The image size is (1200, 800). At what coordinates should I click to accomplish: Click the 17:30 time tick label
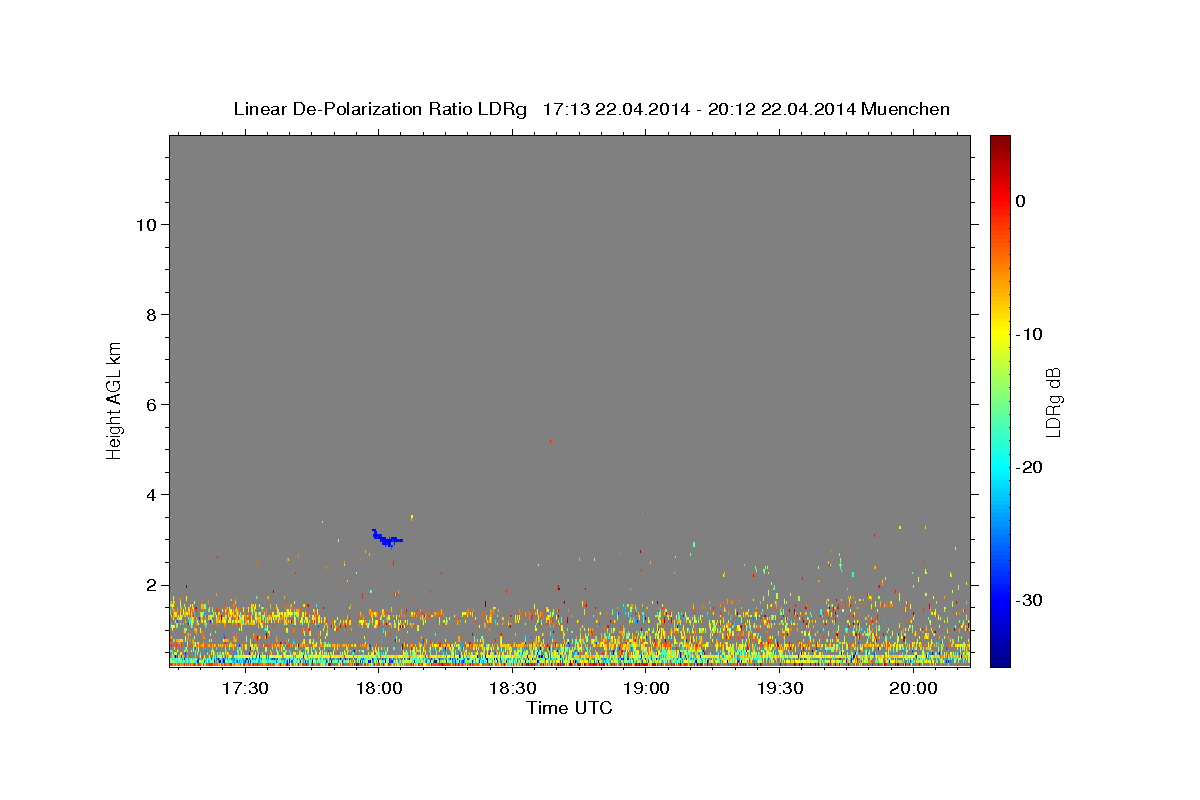(x=245, y=688)
